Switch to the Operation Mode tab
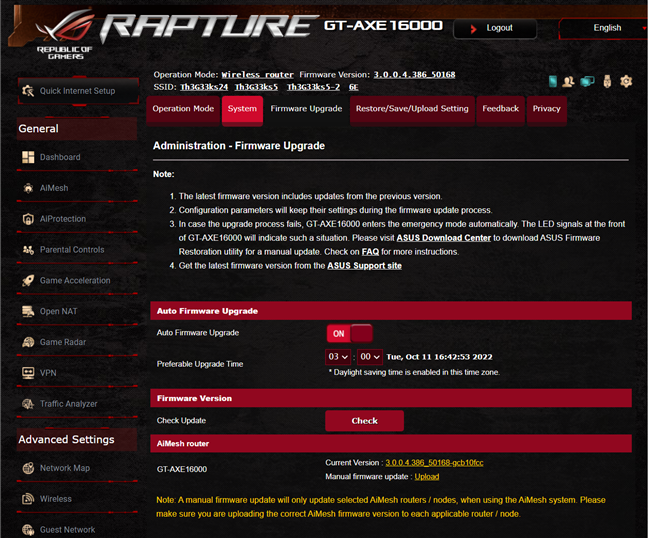The height and width of the screenshot is (538, 648). (x=183, y=109)
